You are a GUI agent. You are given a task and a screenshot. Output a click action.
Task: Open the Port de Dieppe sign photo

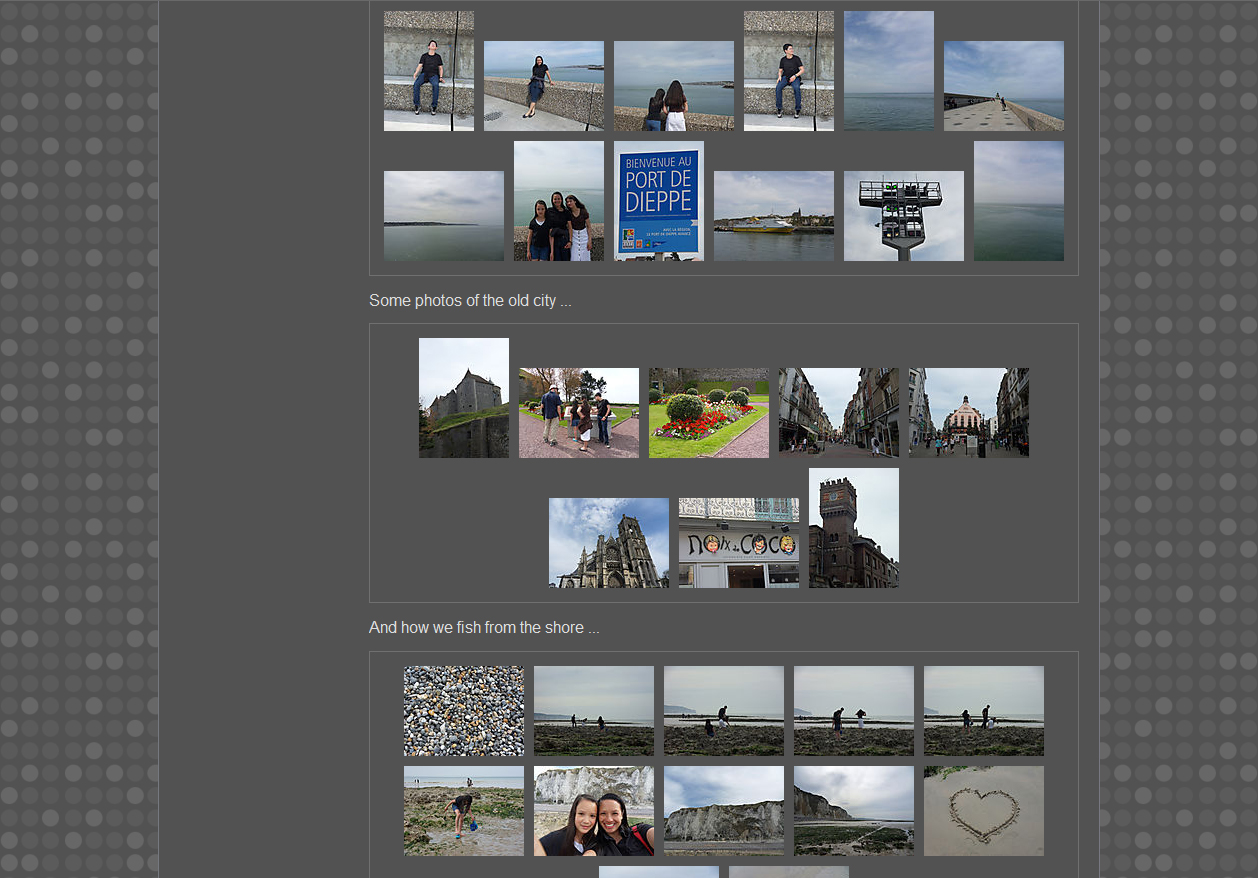click(x=658, y=201)
